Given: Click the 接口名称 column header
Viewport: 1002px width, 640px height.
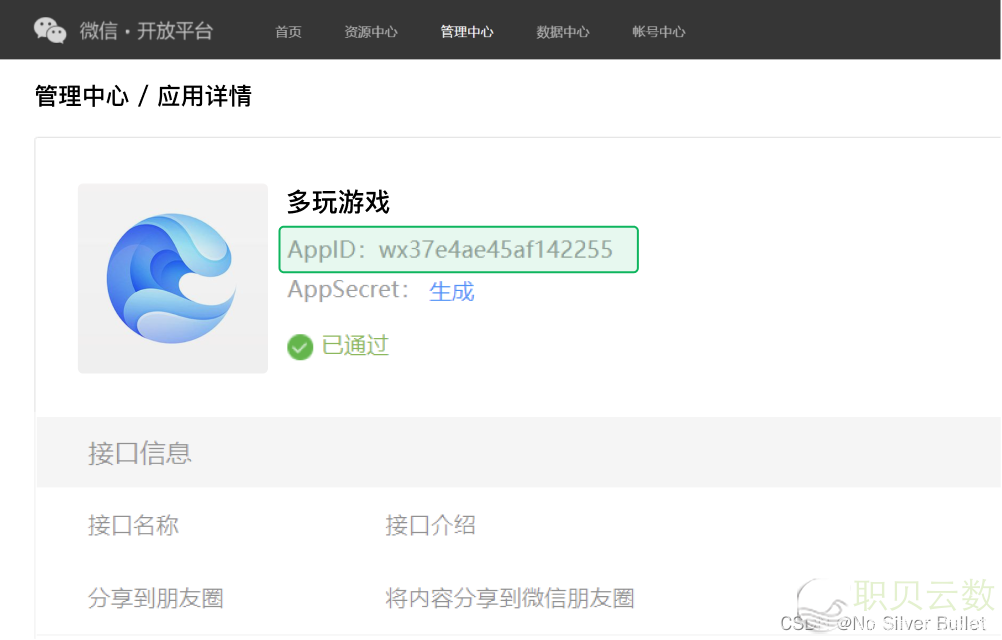Looking at the screenshot, I should (x=133, y=525).
